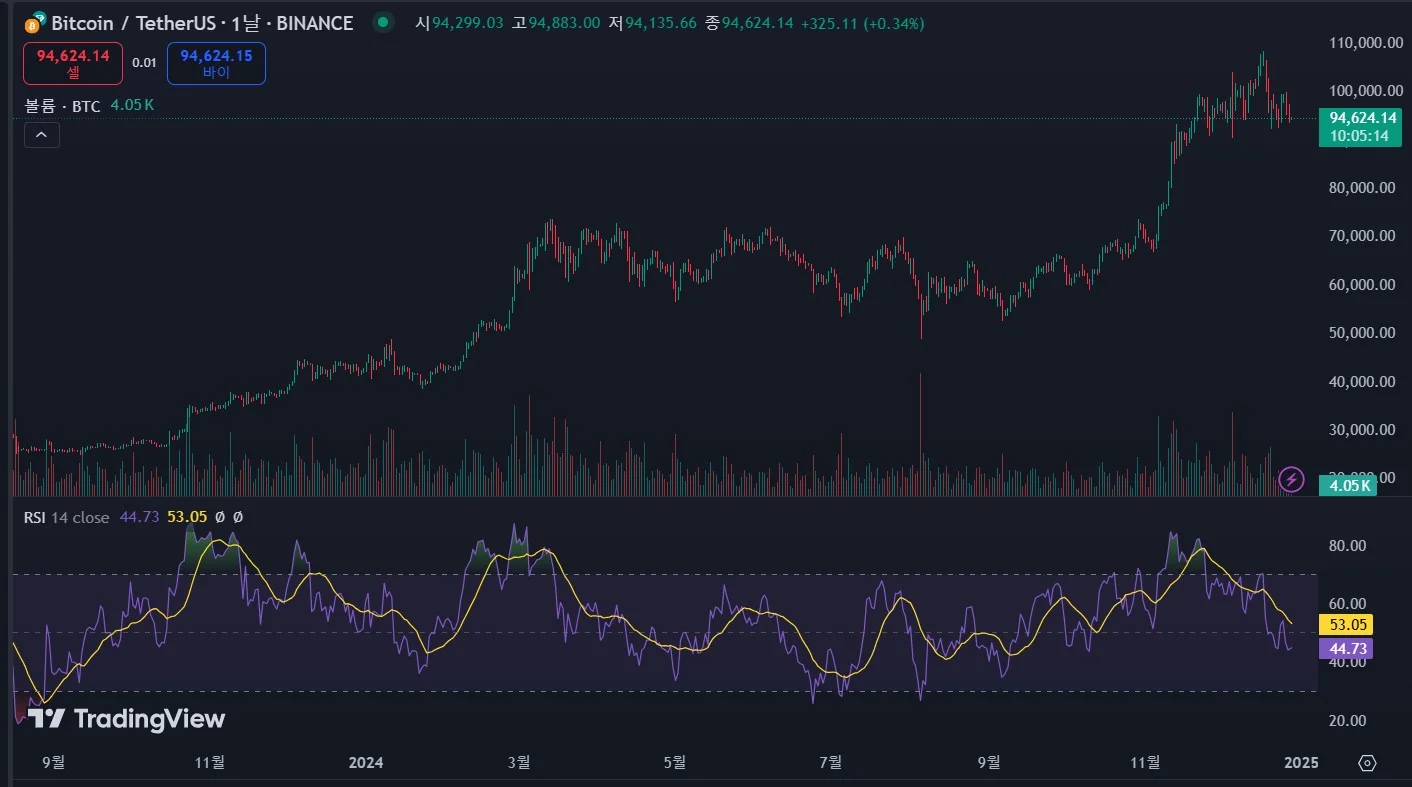Click the 2025 label on the time axis
Viewport: 1412px width, 787px height.
click(1300, 762)
